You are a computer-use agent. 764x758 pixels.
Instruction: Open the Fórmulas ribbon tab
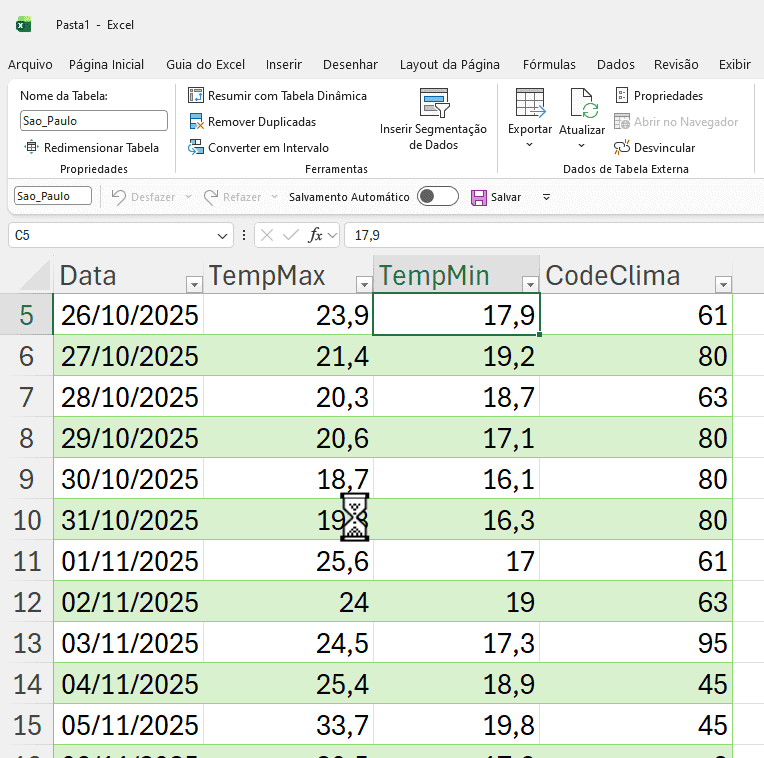pos(549,65)
